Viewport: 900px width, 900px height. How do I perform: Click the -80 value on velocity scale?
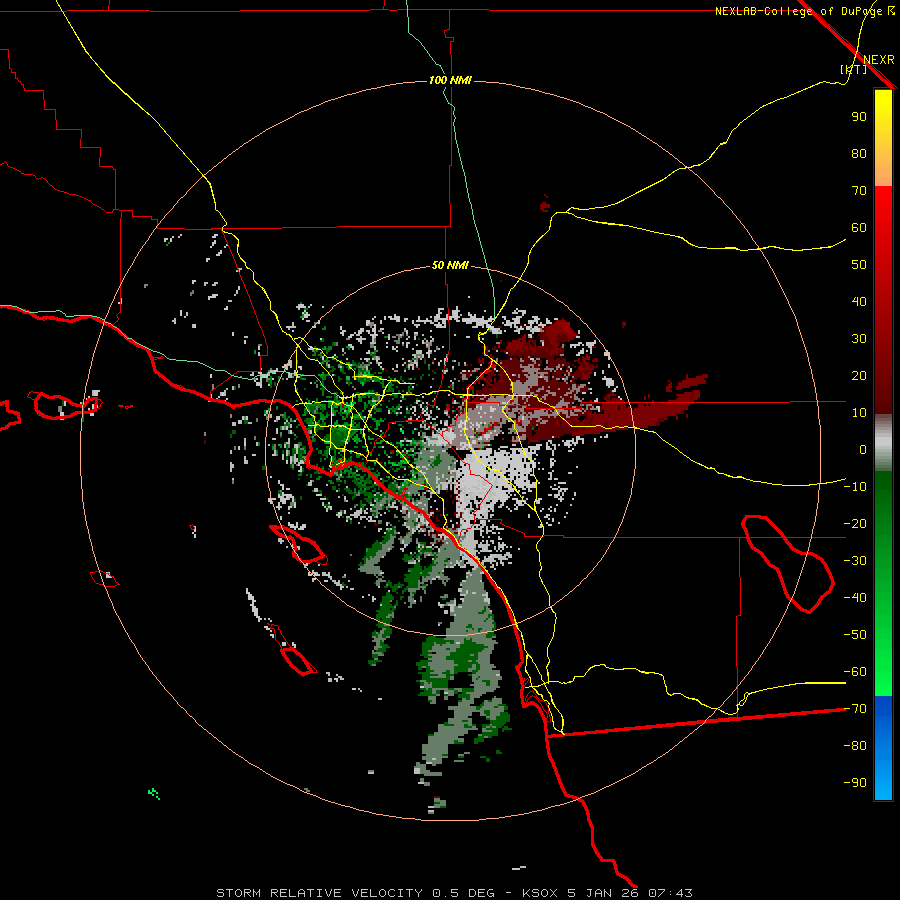tap(855, 746)
